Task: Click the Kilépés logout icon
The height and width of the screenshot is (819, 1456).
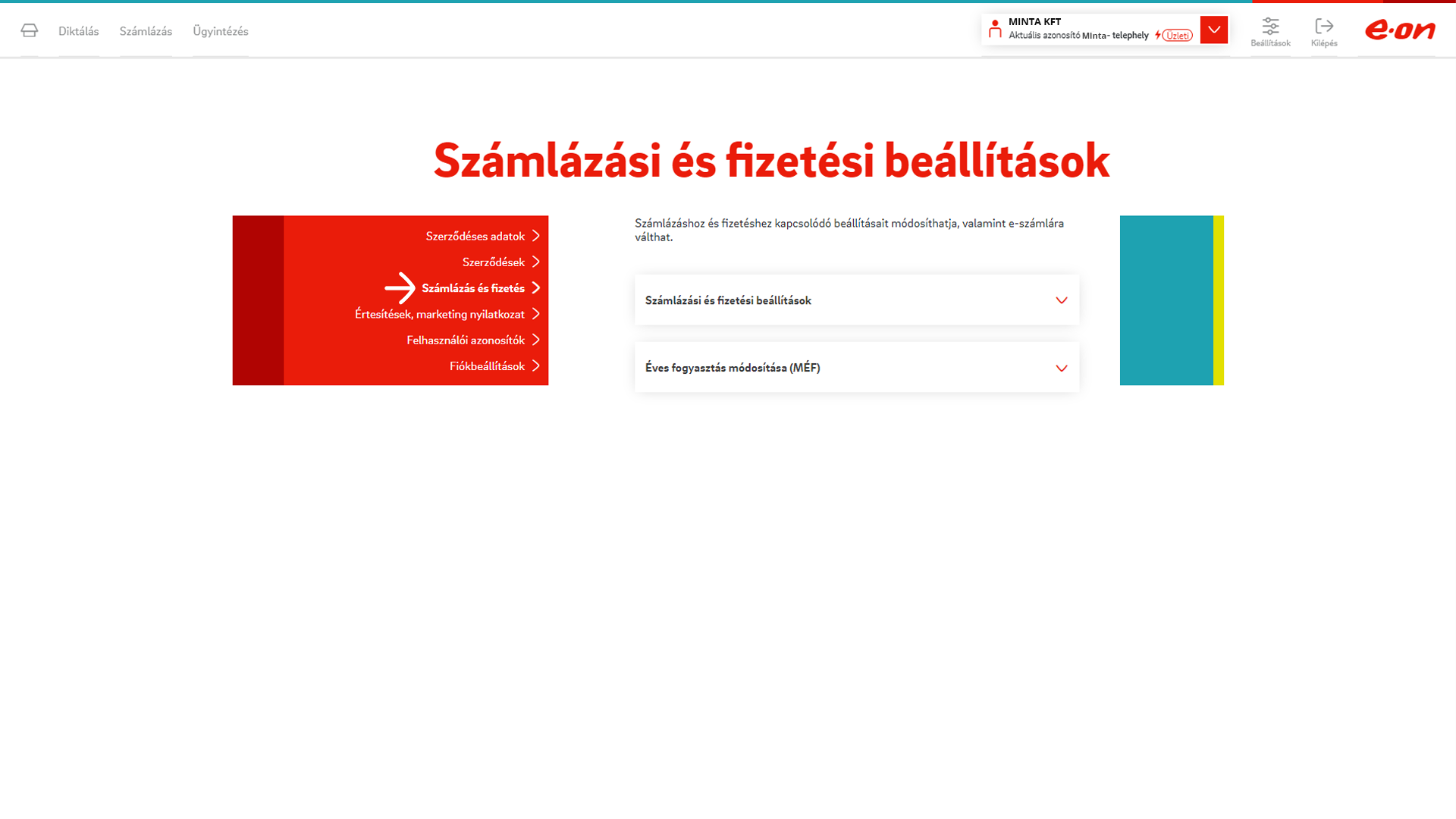Action: pyautogui.click(x=1324, y=27)
